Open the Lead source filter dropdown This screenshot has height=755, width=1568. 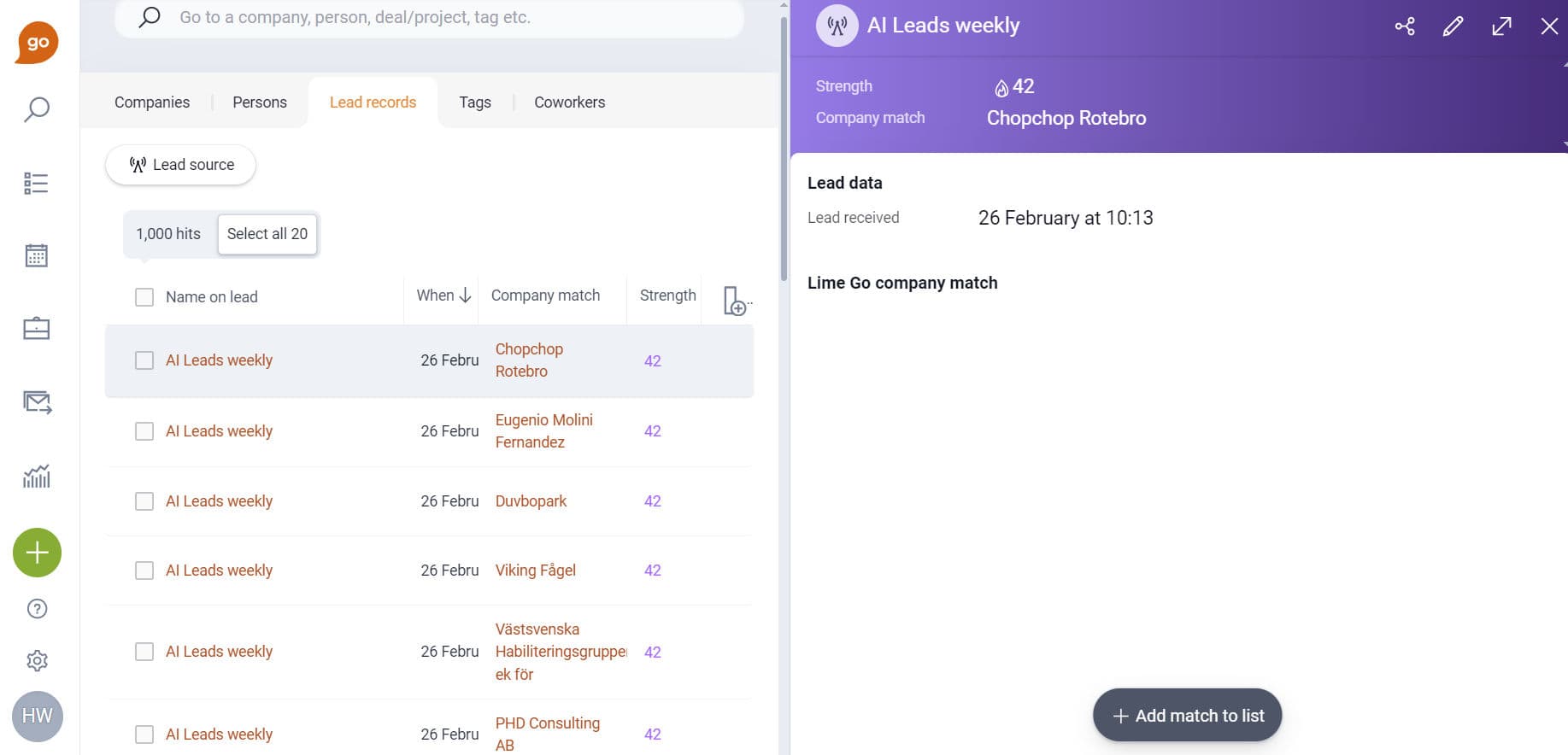tap(180, 165)
